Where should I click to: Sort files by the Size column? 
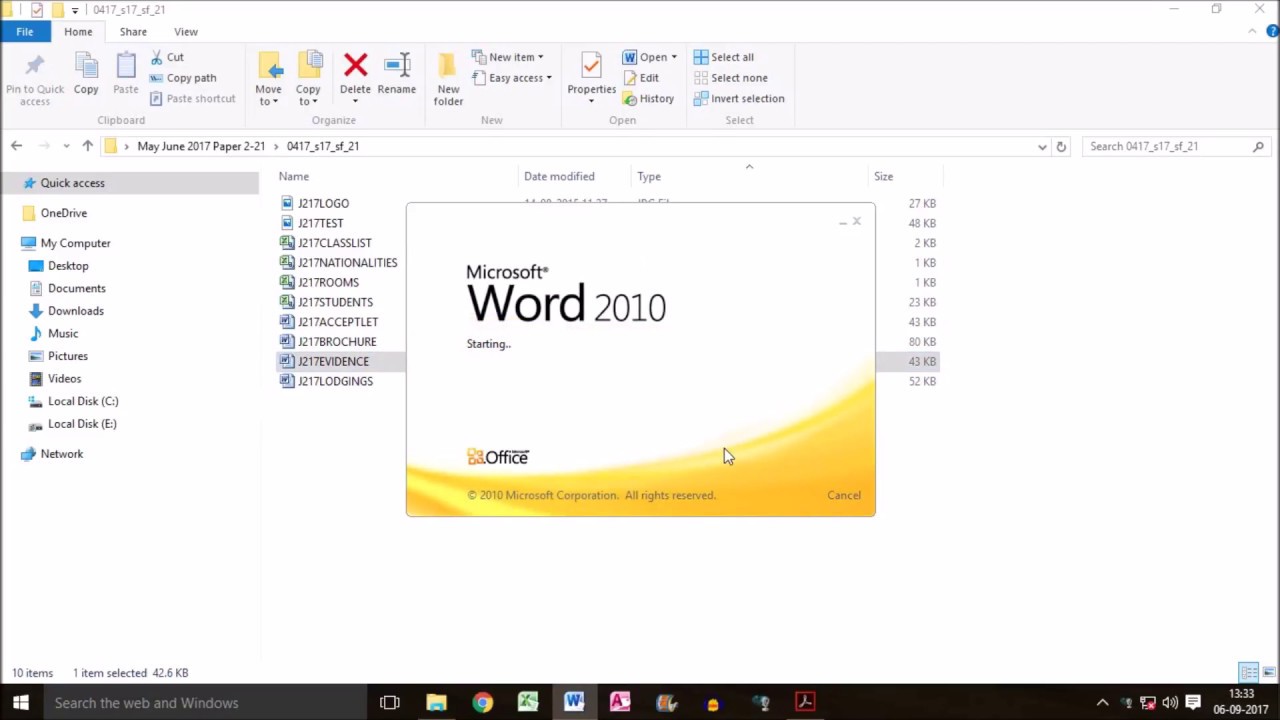point(884,176)
